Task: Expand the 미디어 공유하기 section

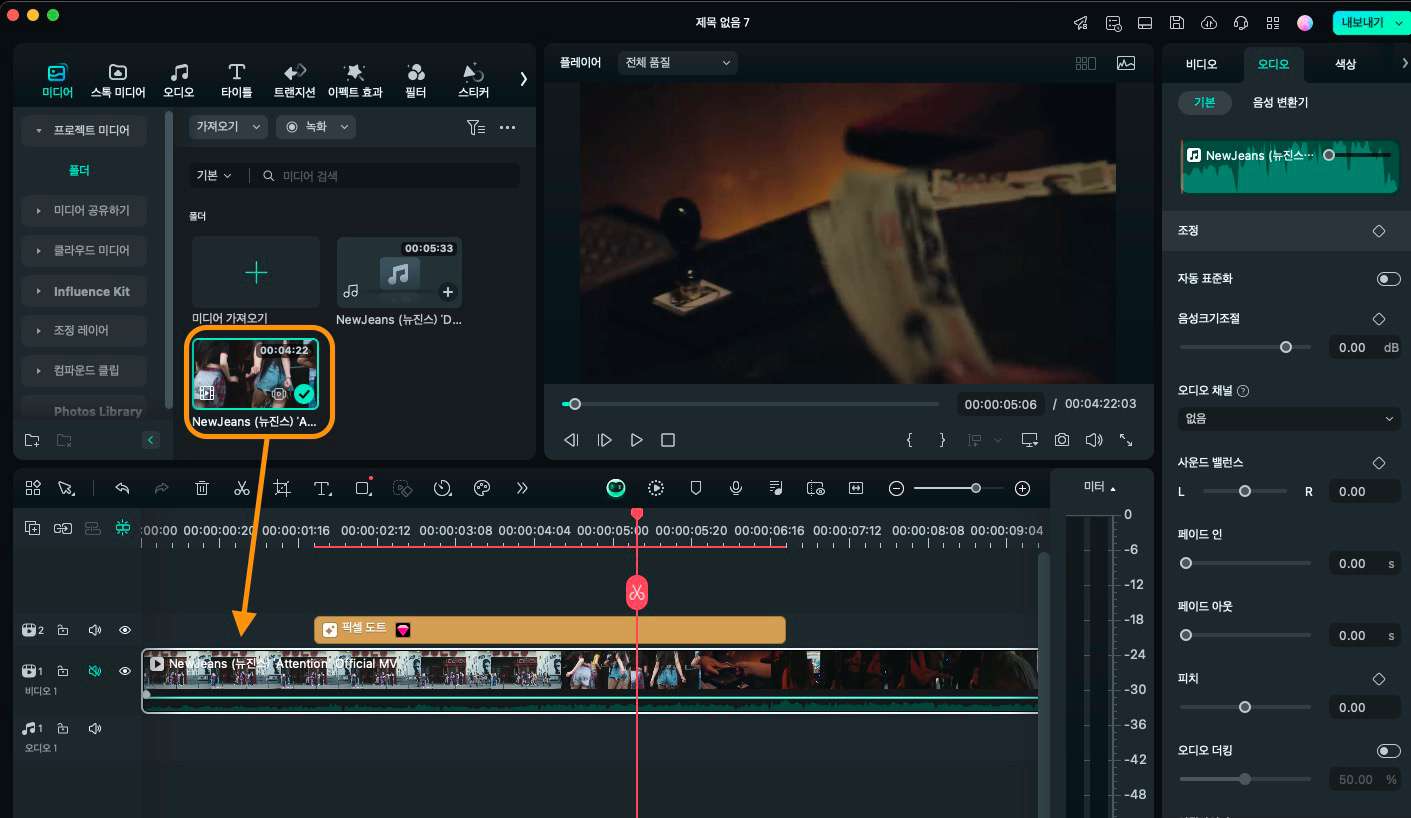Action: tap(84, 210)
